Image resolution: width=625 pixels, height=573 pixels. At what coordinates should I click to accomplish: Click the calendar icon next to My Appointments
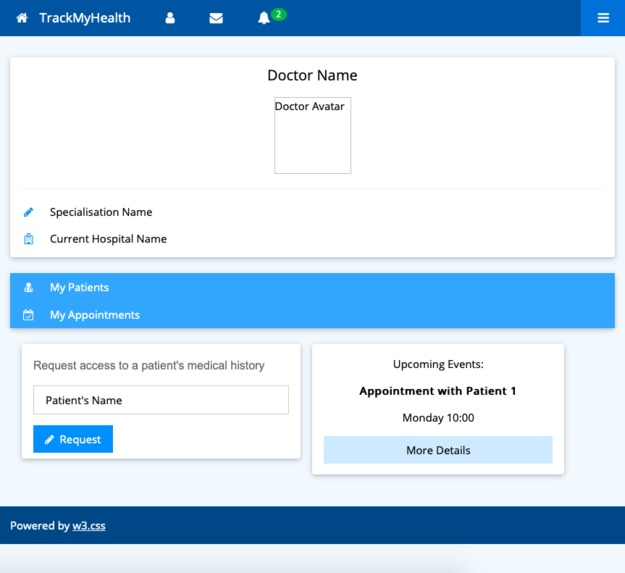(28, 315)
